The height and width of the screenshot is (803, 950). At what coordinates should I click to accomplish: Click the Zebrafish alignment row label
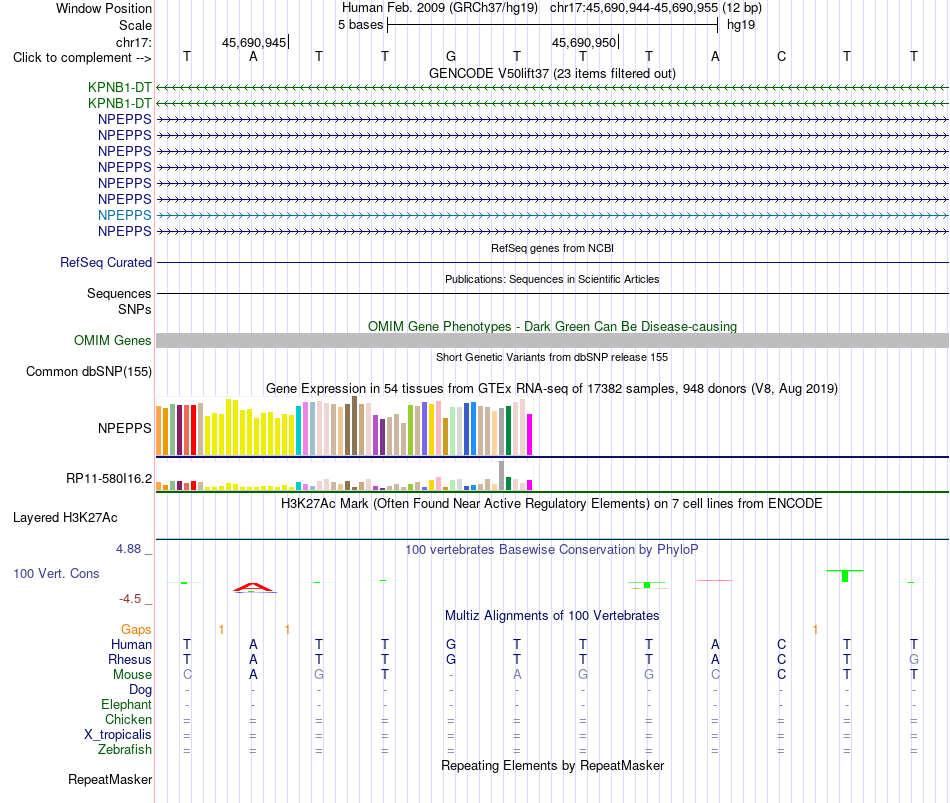click(x=125, y=750)
